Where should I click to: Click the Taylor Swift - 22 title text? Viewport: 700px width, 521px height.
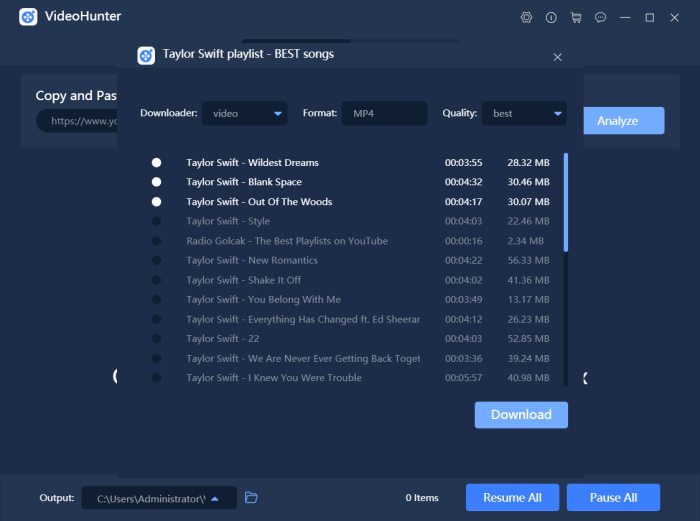coord(222,338)
